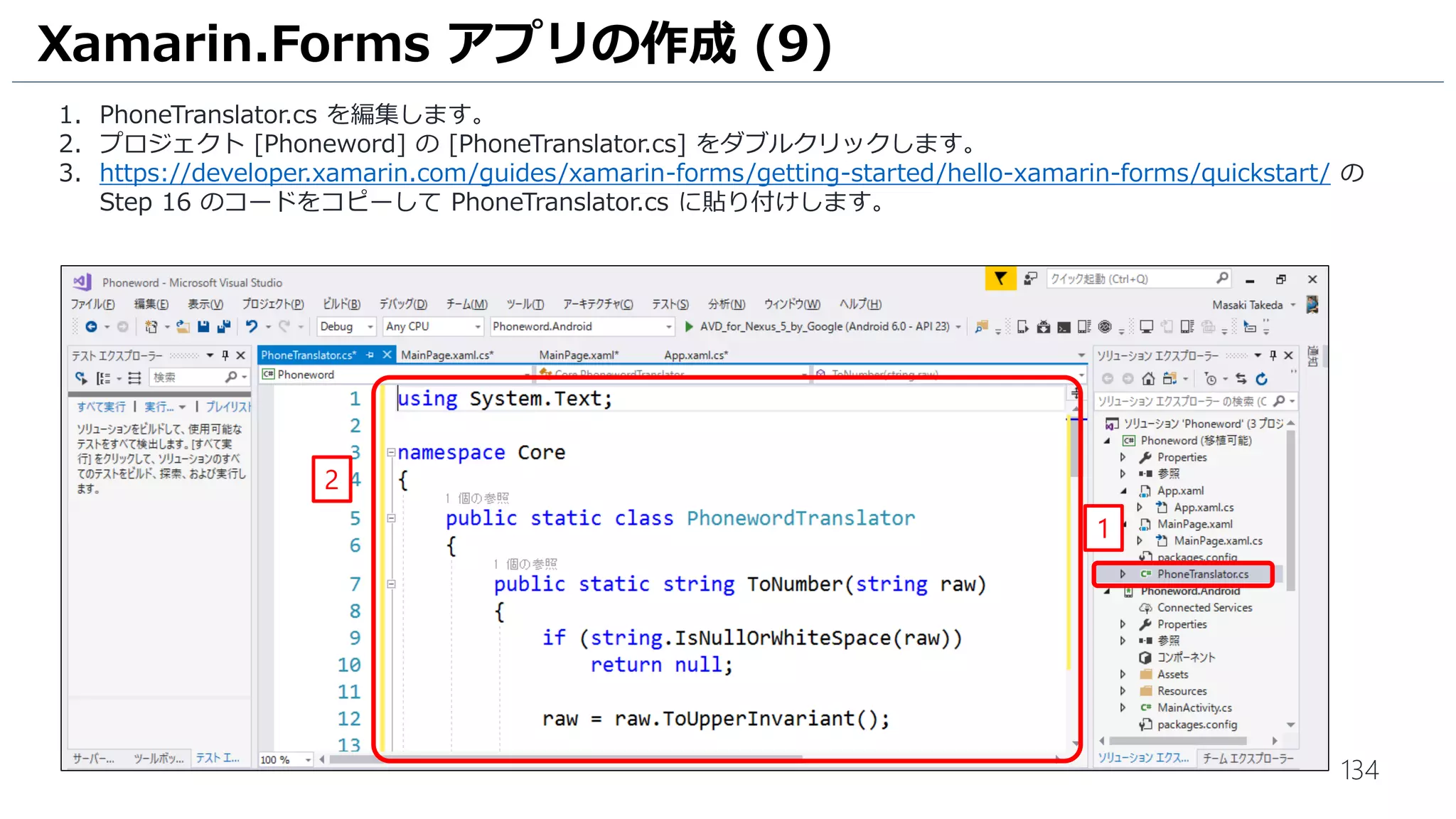The width and height of the screenshot is (1456, 819).
Task: Click the すべて実行 link in Test Explorer
Action: [x=101, y=407]
